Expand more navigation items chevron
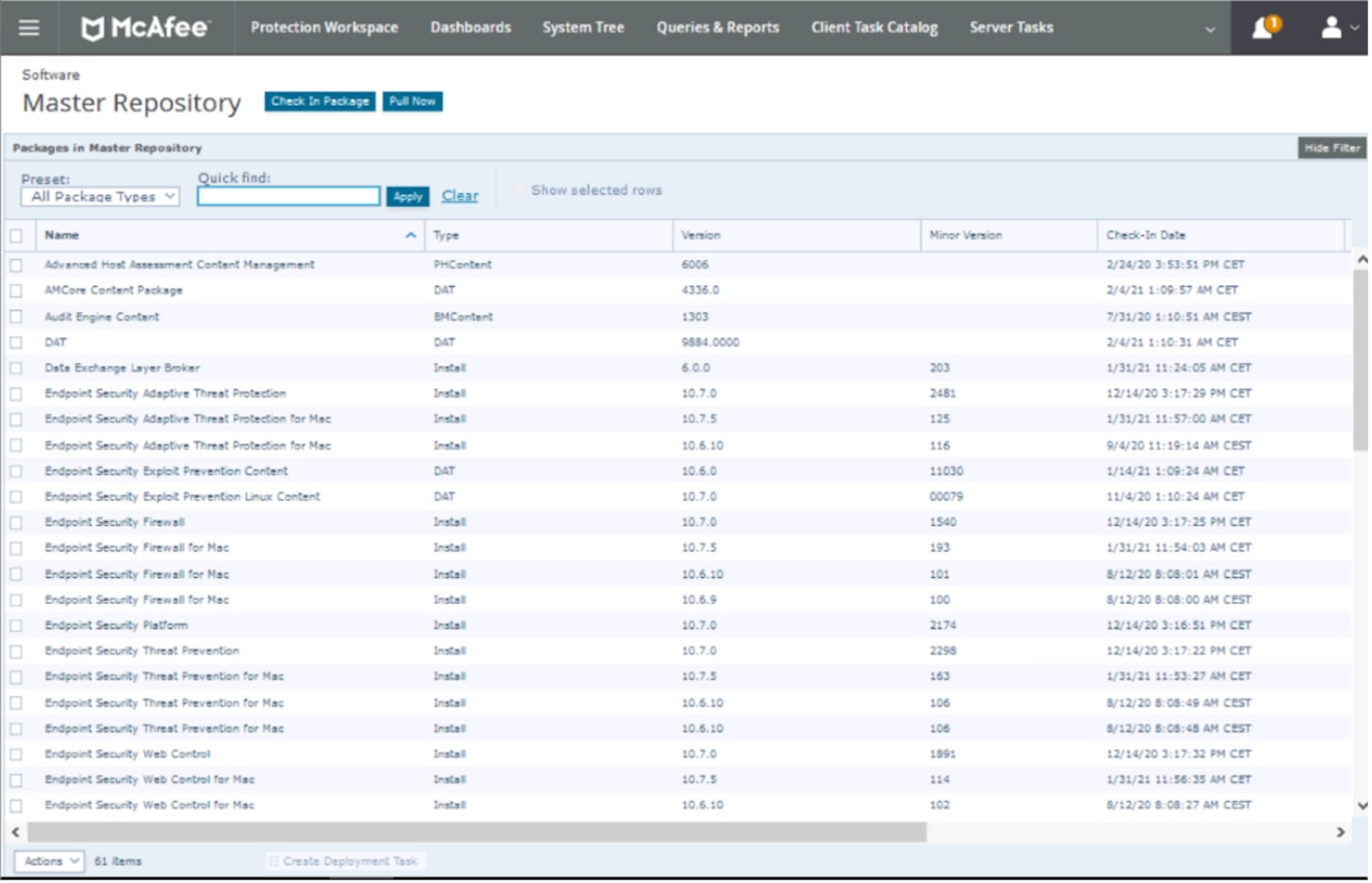Viewport: 1372px width, 883px height. coord(1210,30)
